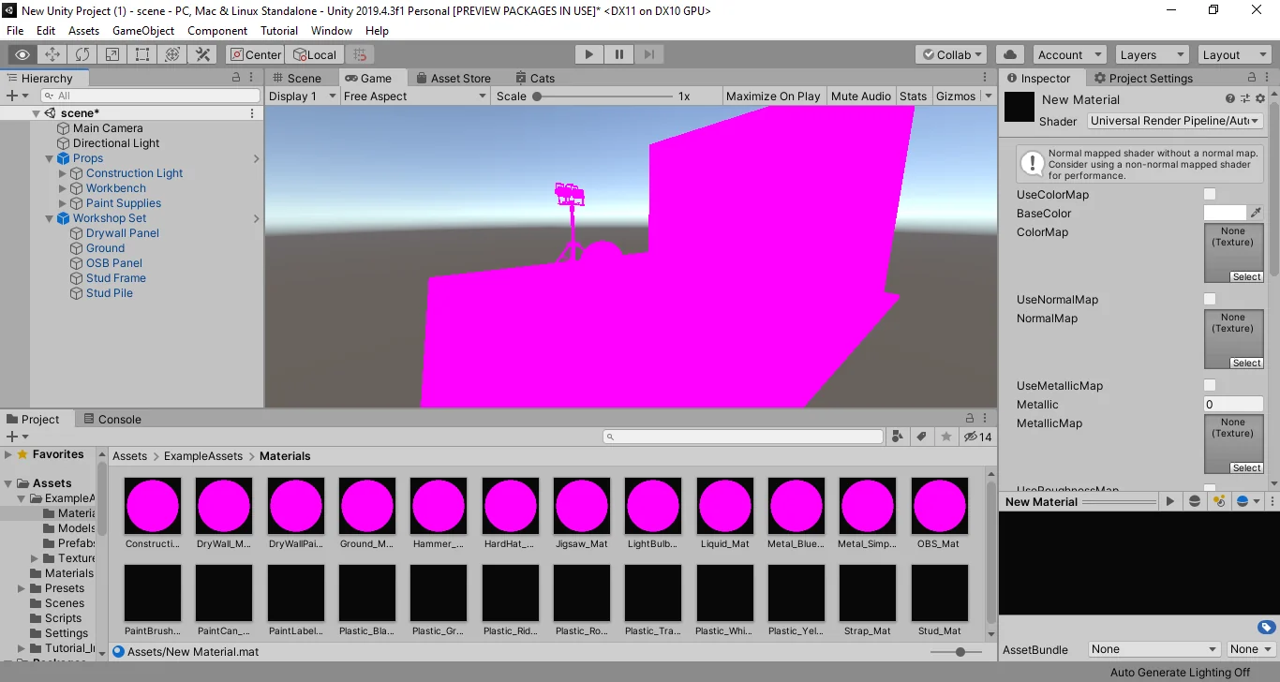
Task: Search by type in Project panel
Action: click(897, 437)
